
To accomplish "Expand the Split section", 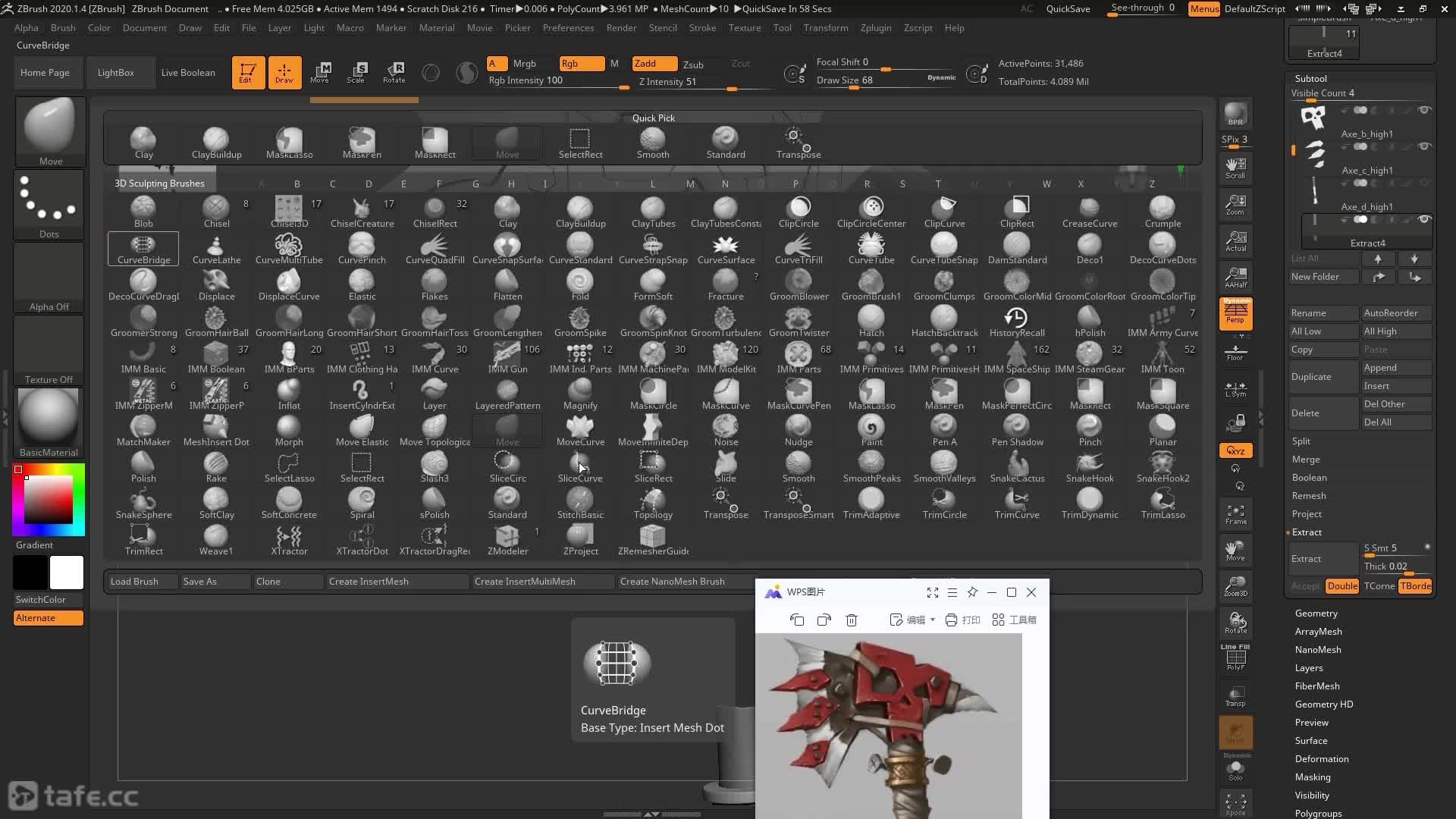I will (x=1301, y=441).
